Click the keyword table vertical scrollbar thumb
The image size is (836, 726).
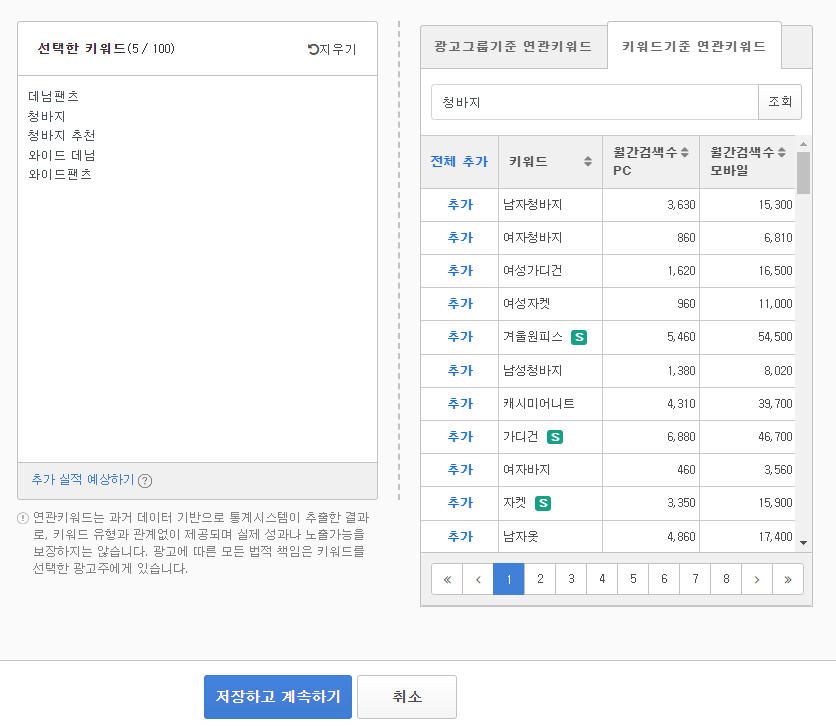(x=803, y=173)
